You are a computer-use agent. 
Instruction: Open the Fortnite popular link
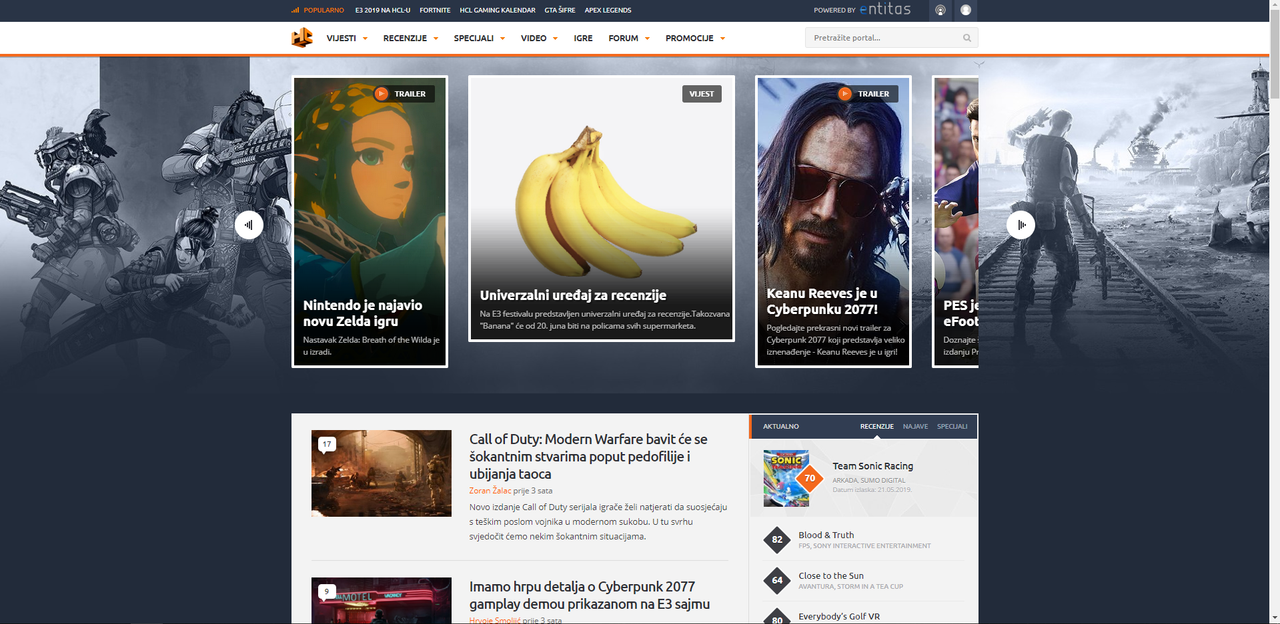[x=435, y=10]
